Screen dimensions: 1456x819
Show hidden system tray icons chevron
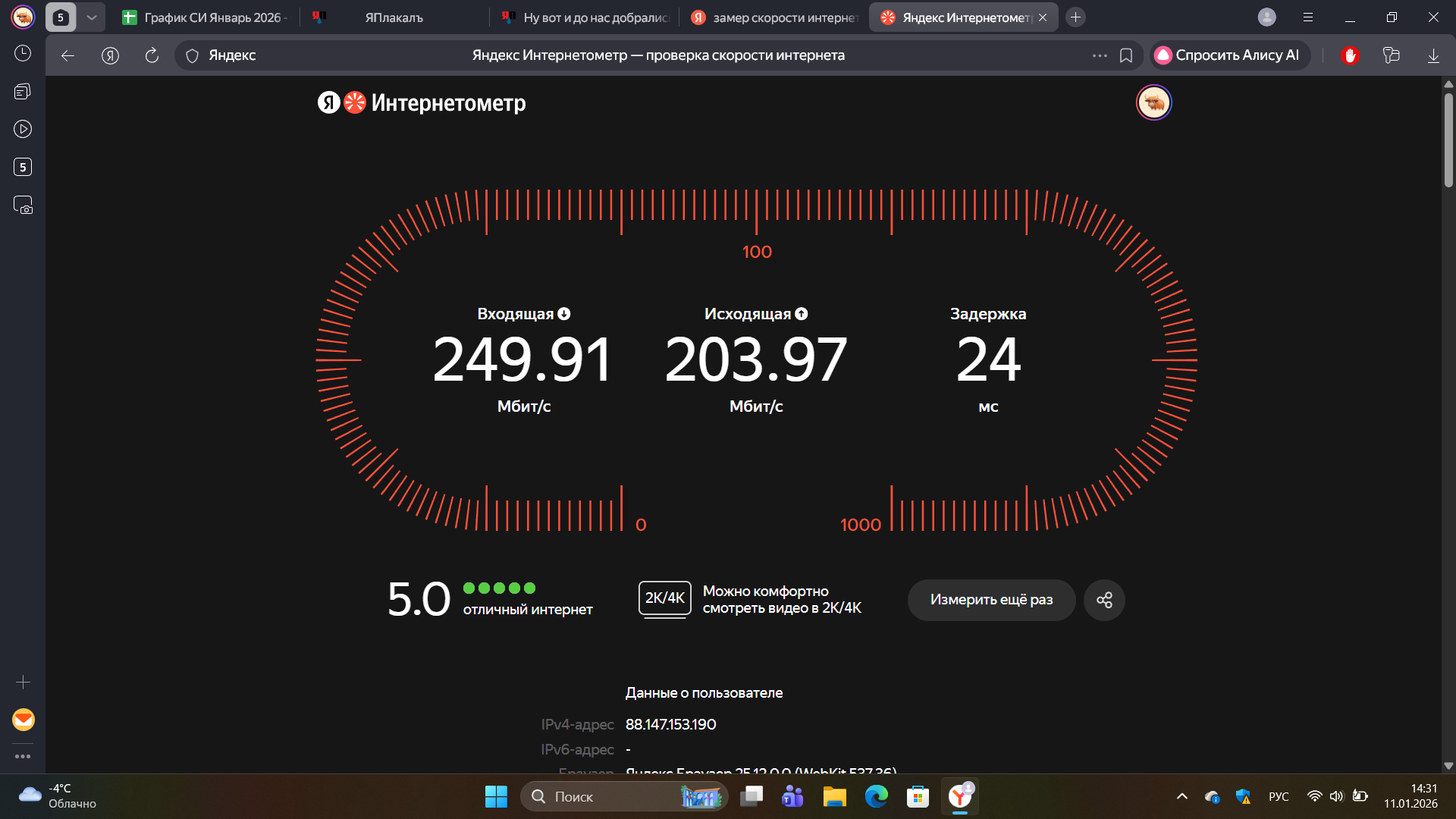pos(1181,796)
